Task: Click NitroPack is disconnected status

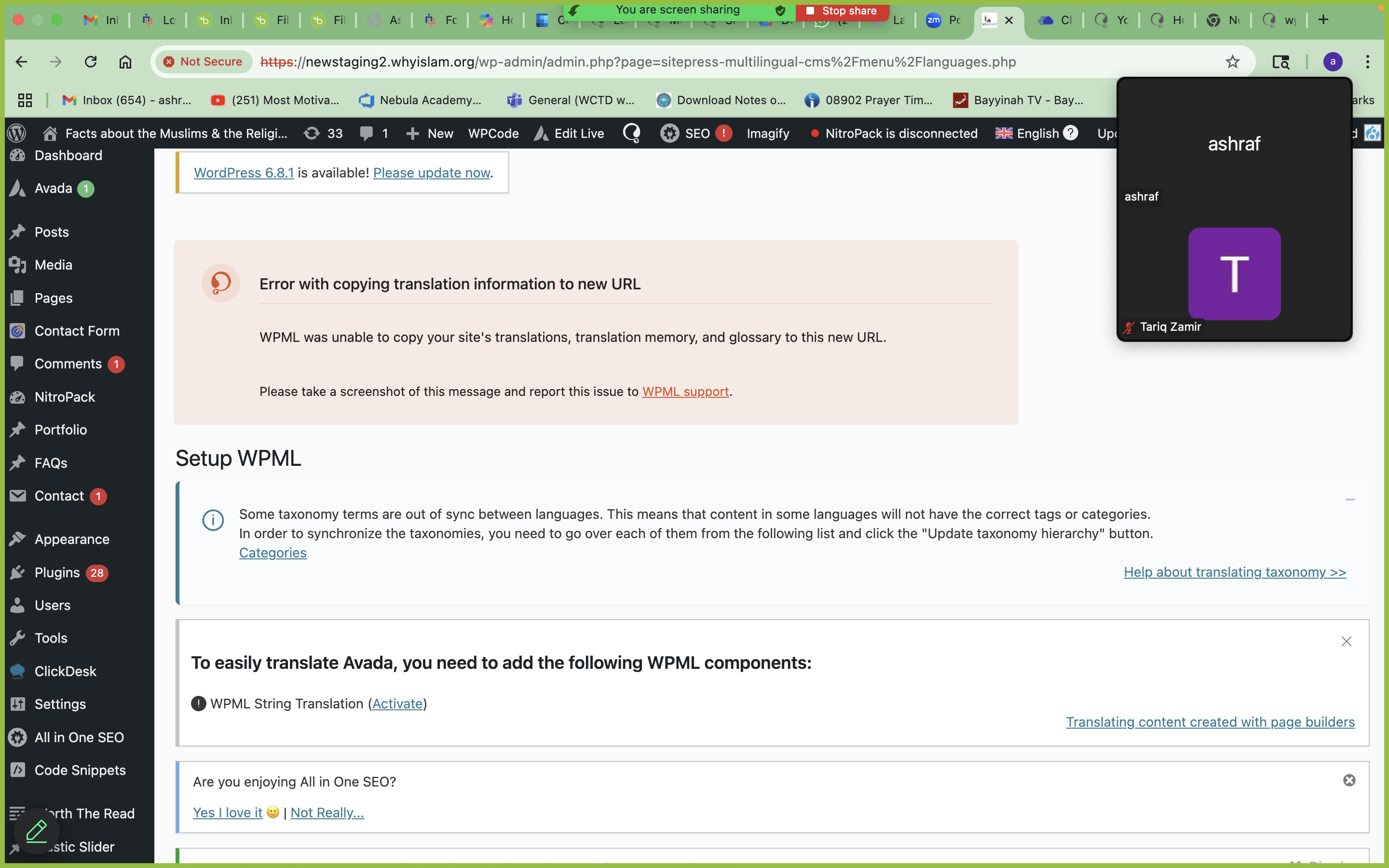Action: pyautogui.click(x=894, y=133)
